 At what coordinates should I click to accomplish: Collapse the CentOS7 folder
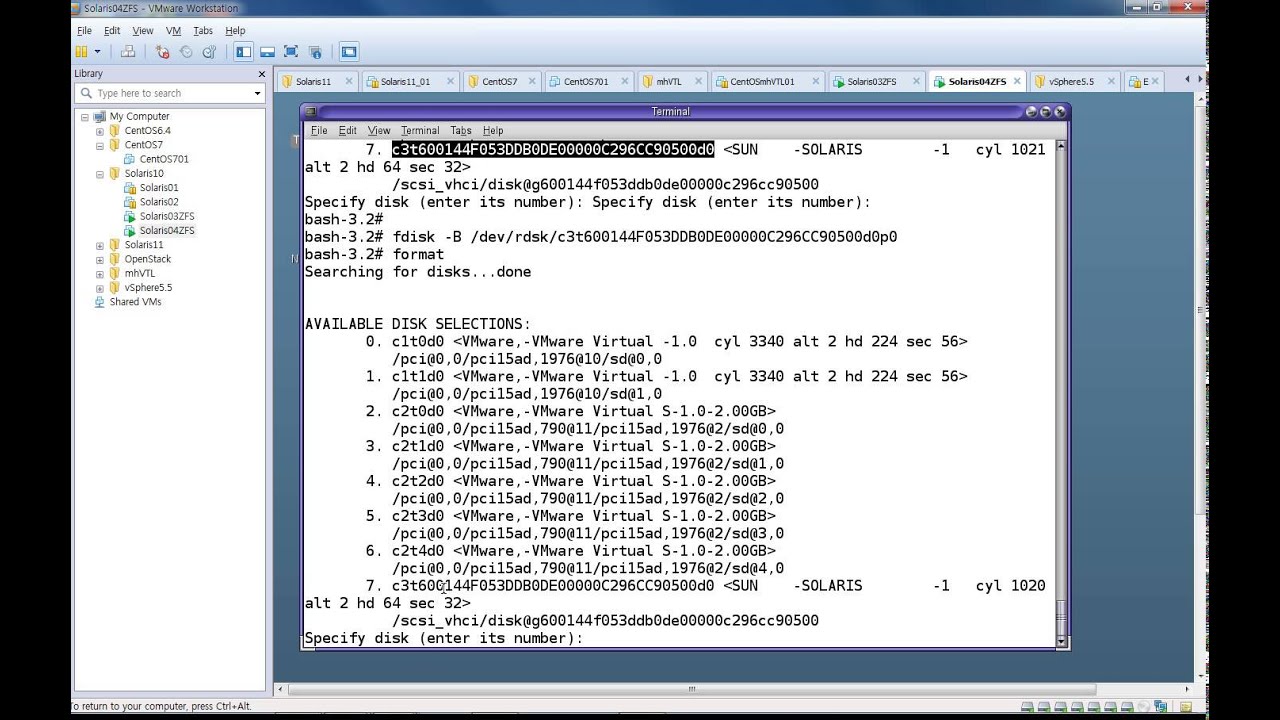coord(100,145)
